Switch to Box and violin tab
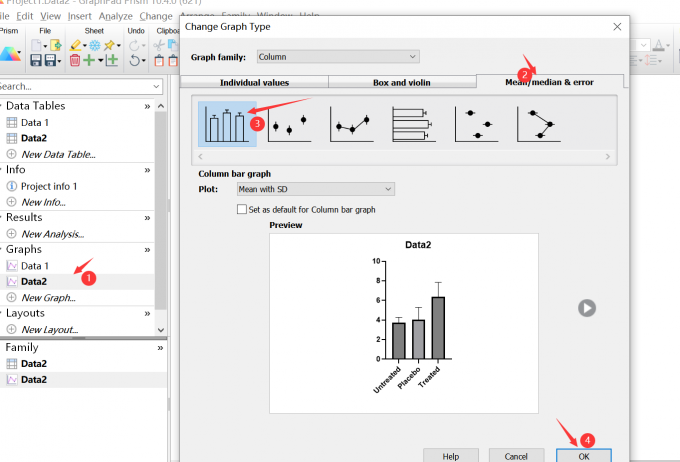The width and height of the screenshot is (680, 462). 402,82
